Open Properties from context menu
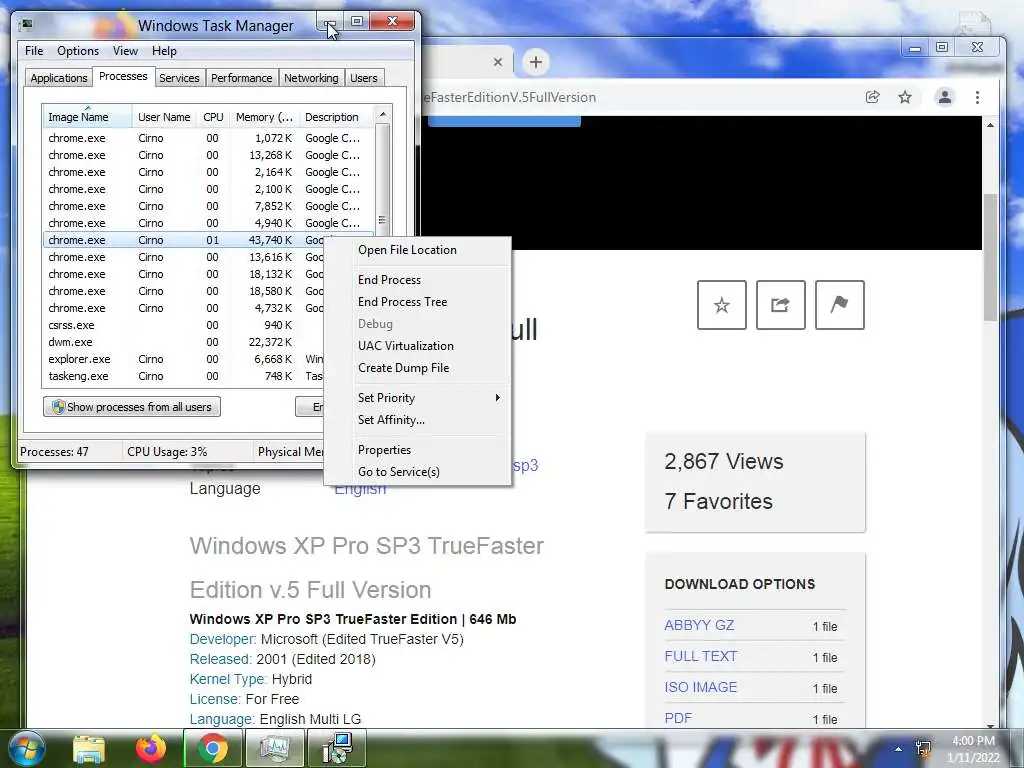The height and width of the screenshot is (768, 1024). pos(417,450)
